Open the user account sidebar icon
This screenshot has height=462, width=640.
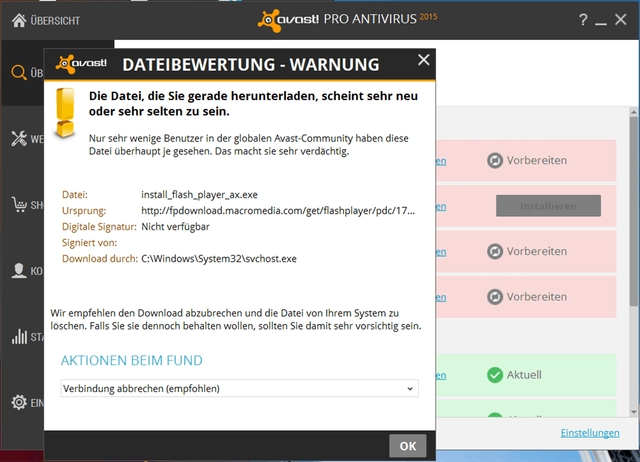(19, 271)
